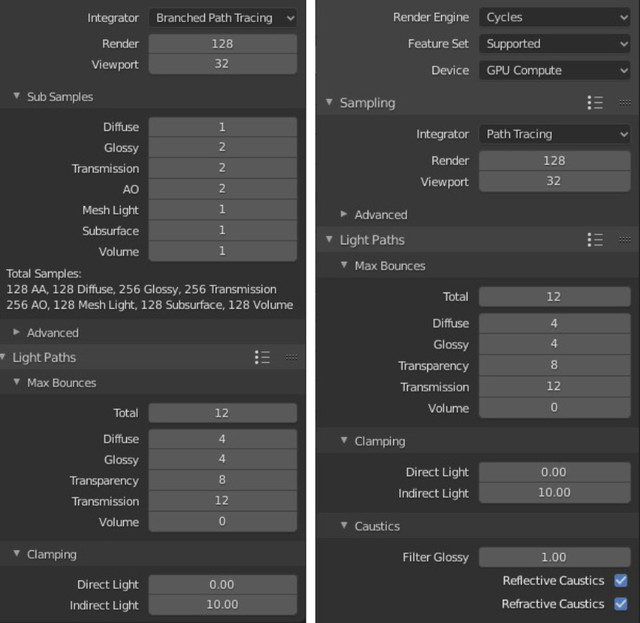Click Transmission bounces field in right panel
Image resolution: width=640 pixels, height=623 pixels.
[554, 386]
